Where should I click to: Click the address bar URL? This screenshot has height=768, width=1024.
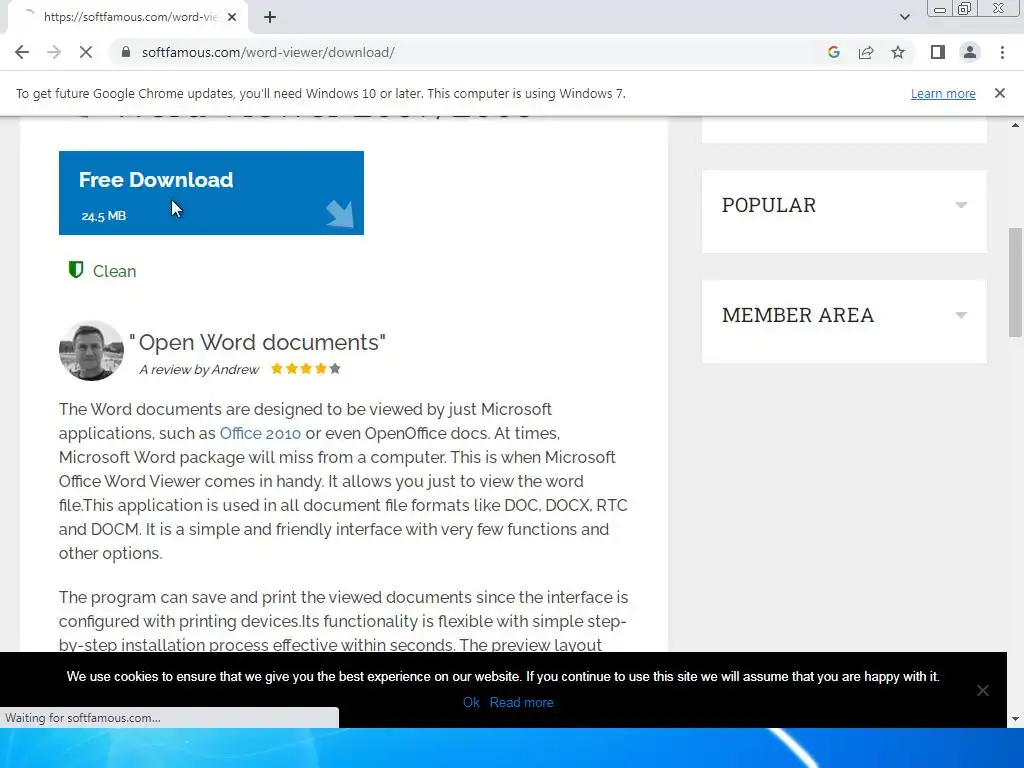pos(268,52)
